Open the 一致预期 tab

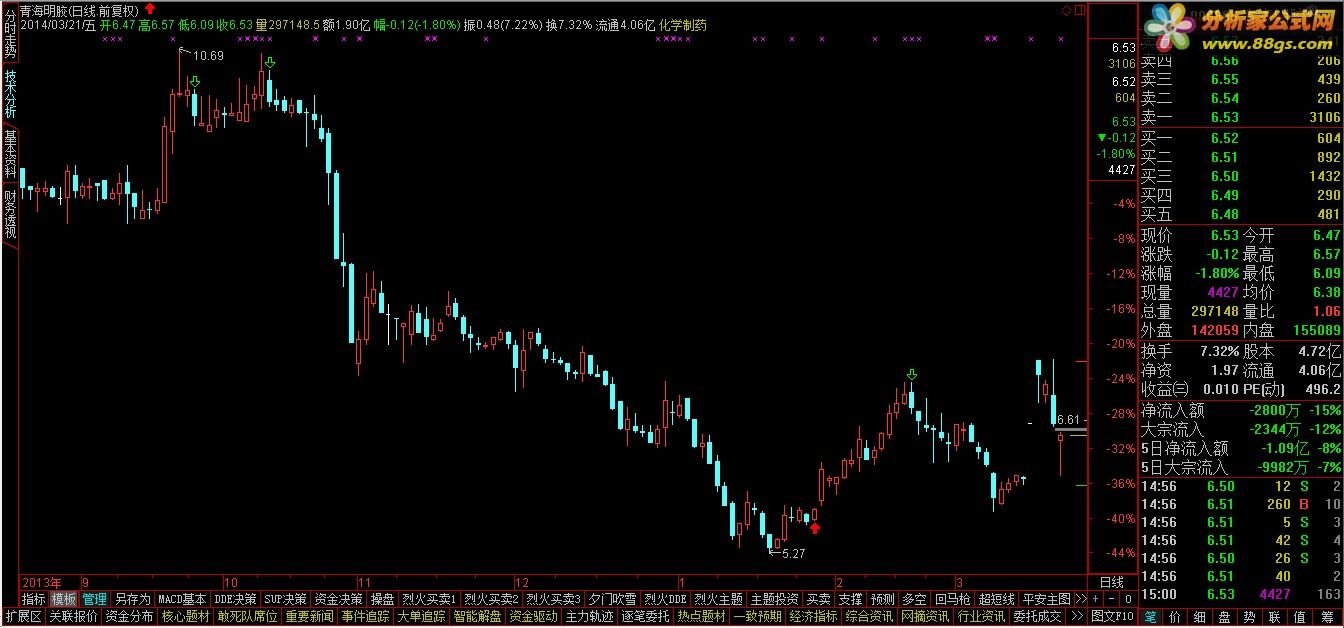pos(757,616)
